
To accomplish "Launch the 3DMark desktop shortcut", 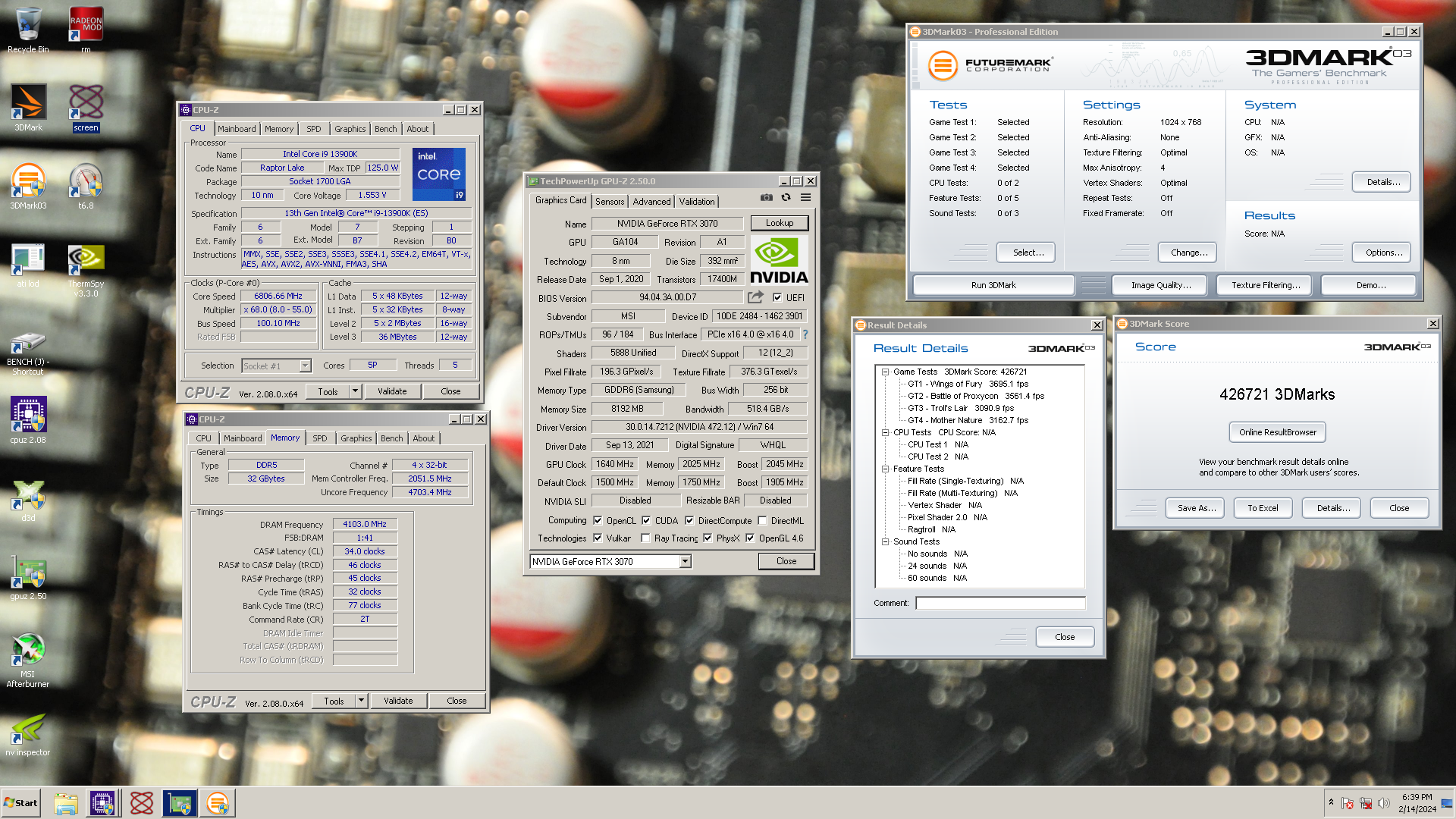I will 28,108.
